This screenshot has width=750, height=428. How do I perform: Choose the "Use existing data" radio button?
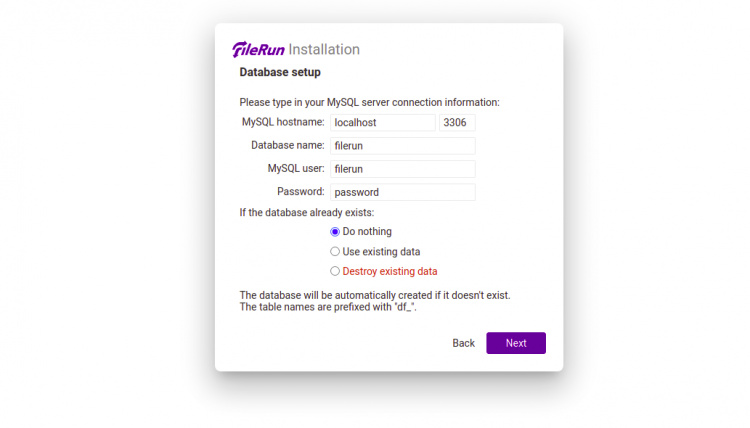335,252
